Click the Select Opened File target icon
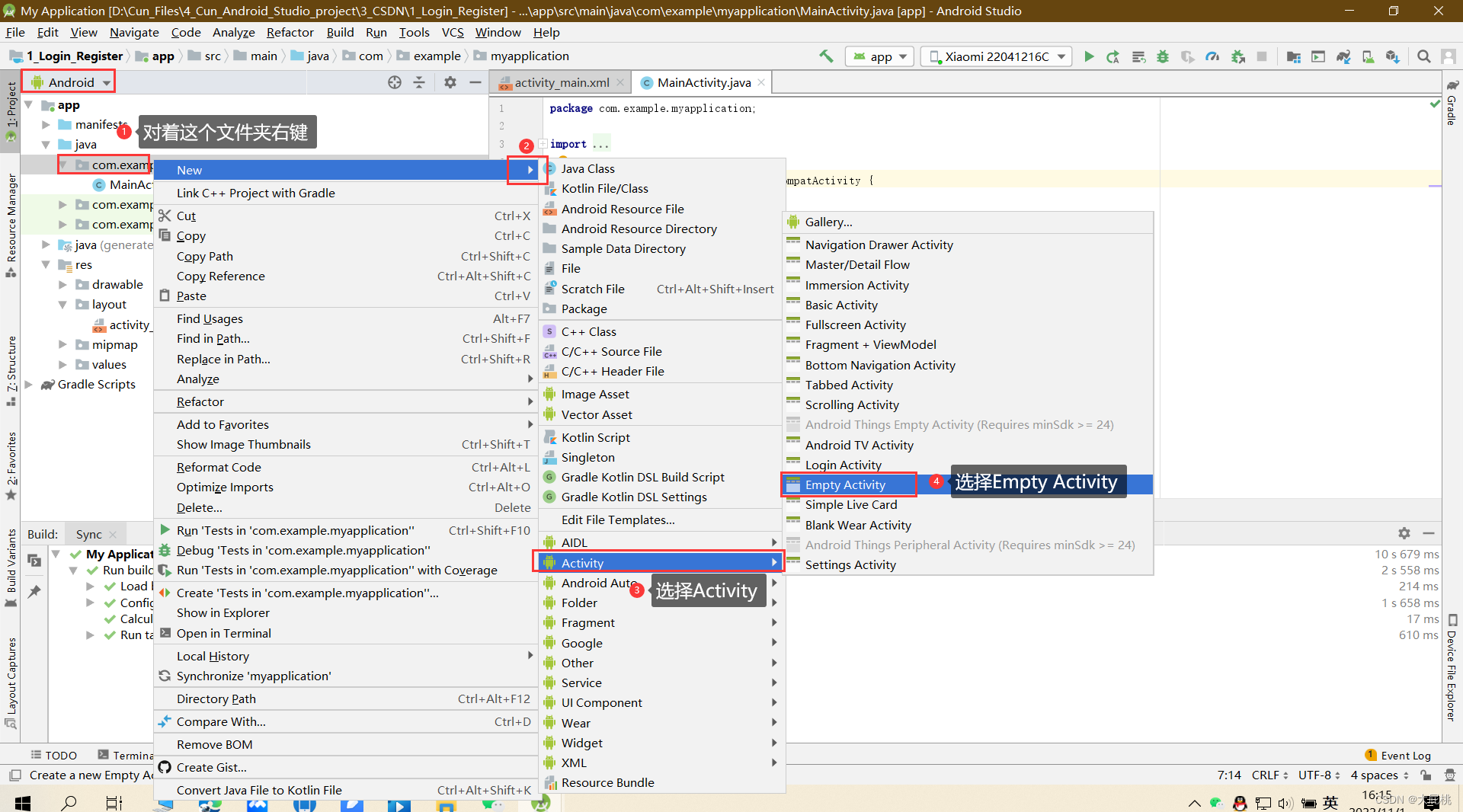 point(395,82)
